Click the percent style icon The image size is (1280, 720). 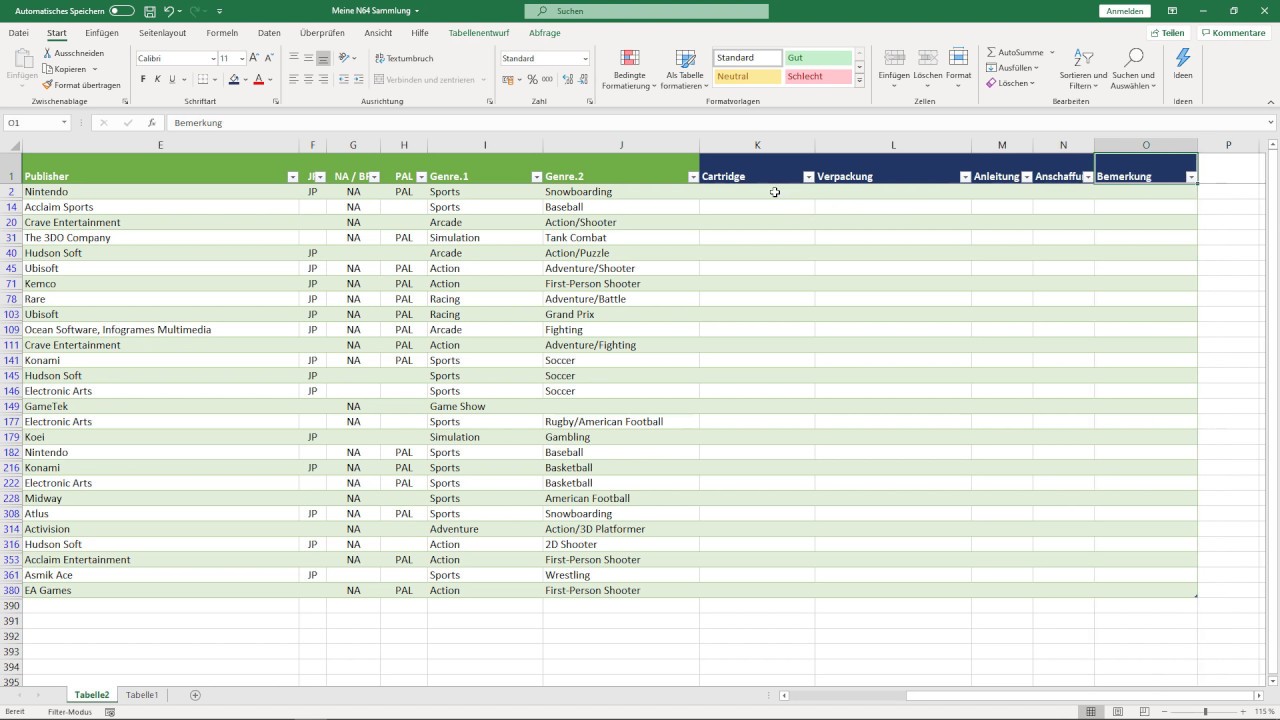point(531,79)
